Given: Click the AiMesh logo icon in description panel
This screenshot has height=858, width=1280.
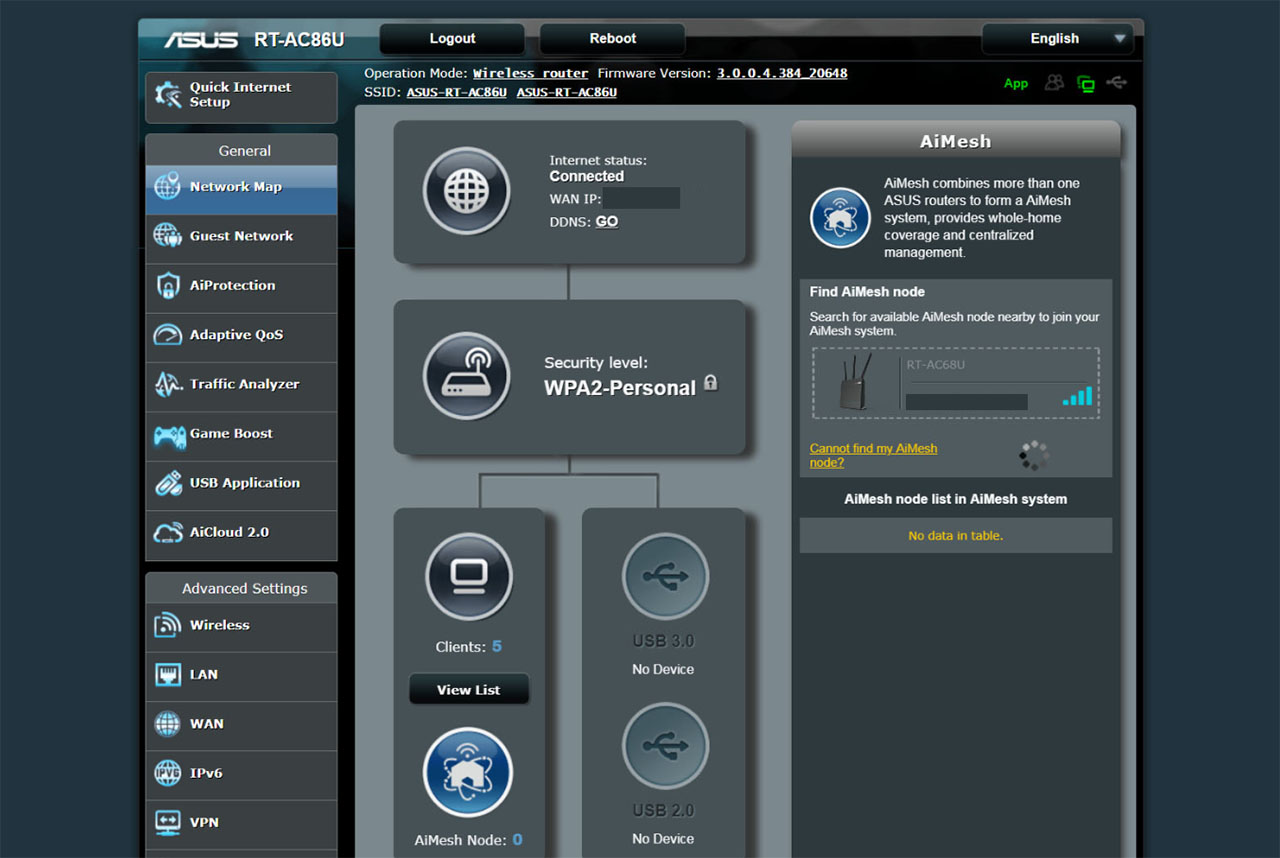Looking at the screenshot, I should click(x=840, y=218).
